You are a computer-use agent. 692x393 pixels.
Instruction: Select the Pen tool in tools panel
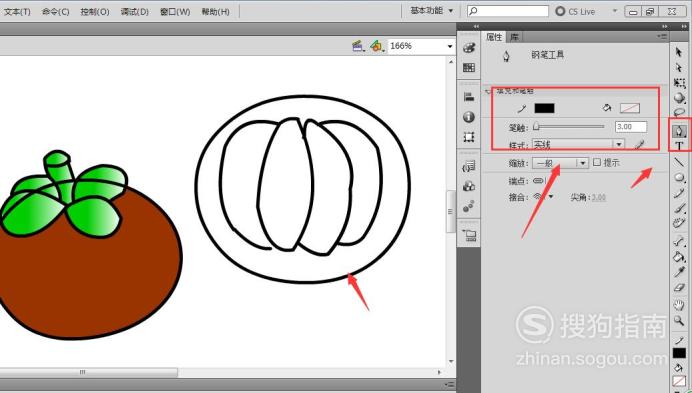(679, 131)
